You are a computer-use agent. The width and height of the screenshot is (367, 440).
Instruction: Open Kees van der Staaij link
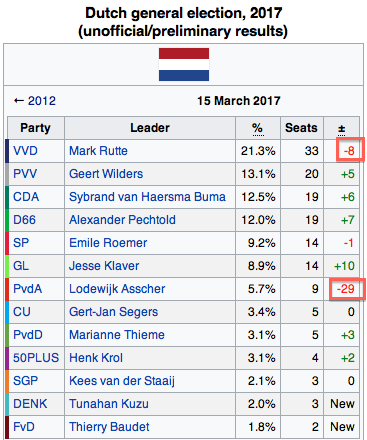pyautogui.click(x=122, y=381)
